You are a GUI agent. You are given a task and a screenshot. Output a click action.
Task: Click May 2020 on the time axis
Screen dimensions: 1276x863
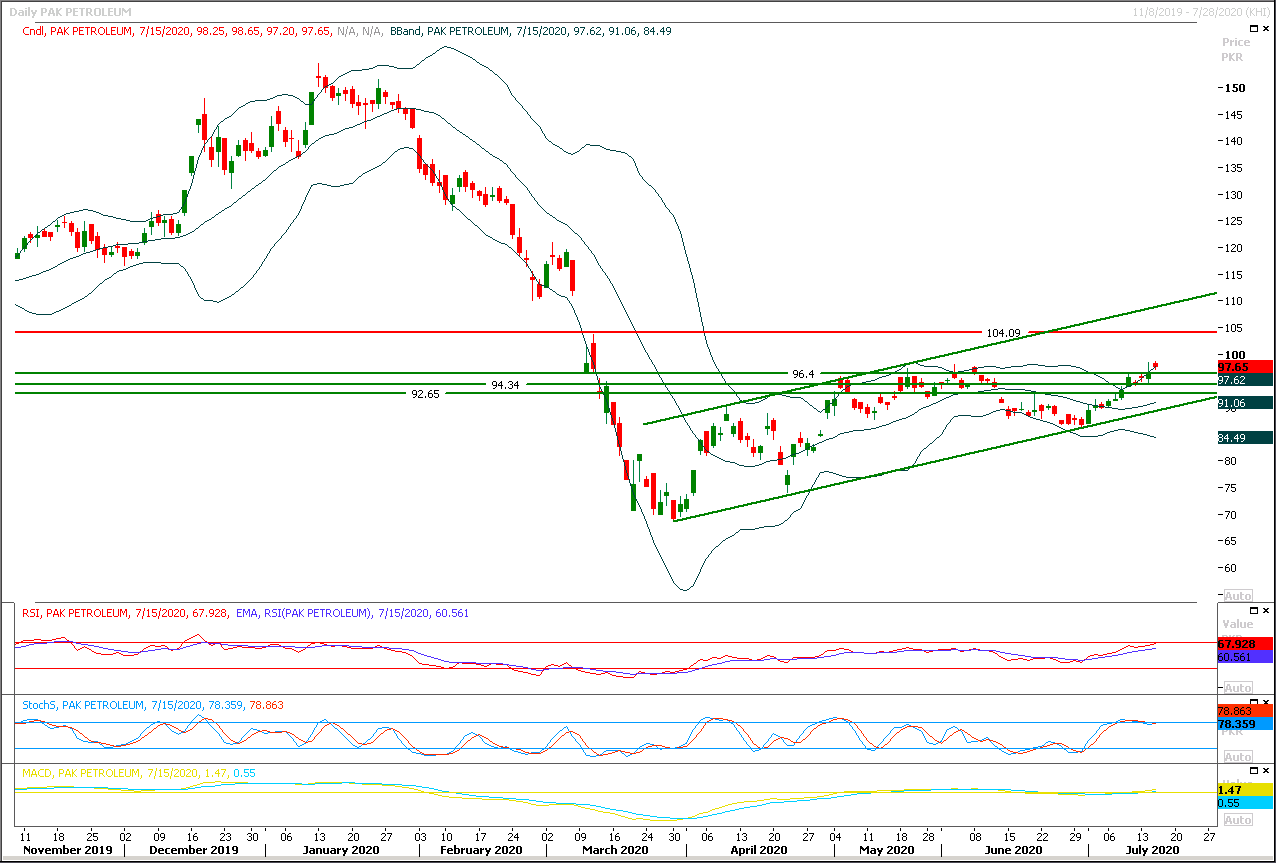887,850
